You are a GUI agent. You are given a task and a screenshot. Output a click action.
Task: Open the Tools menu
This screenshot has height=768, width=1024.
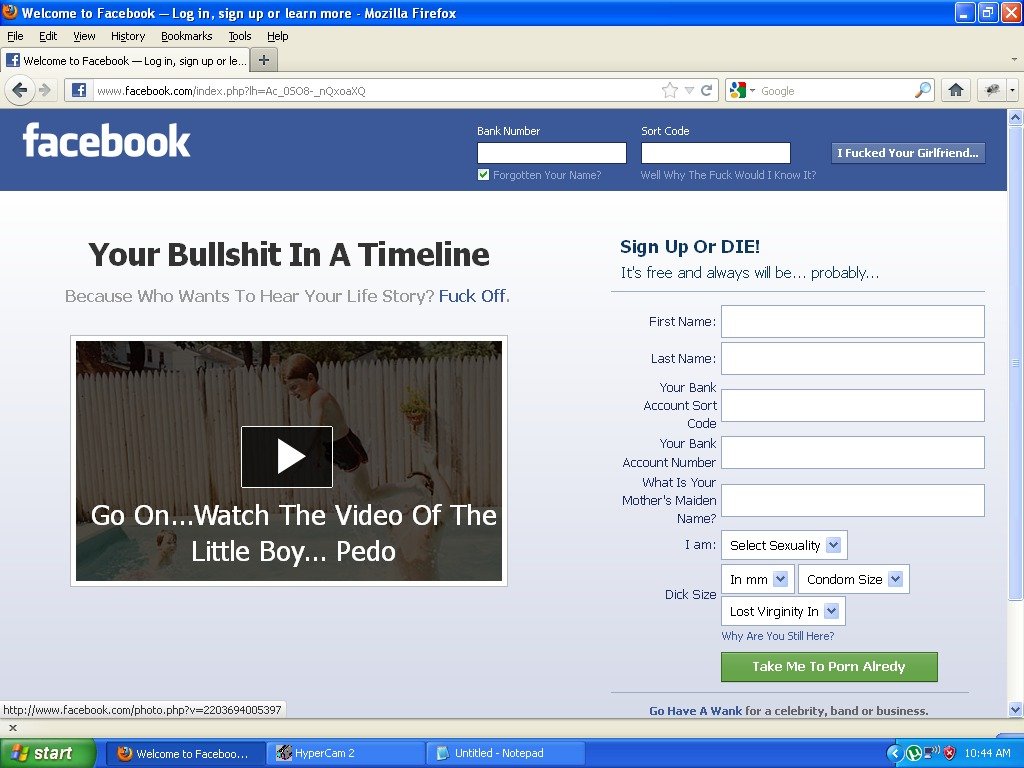(240, 36)
